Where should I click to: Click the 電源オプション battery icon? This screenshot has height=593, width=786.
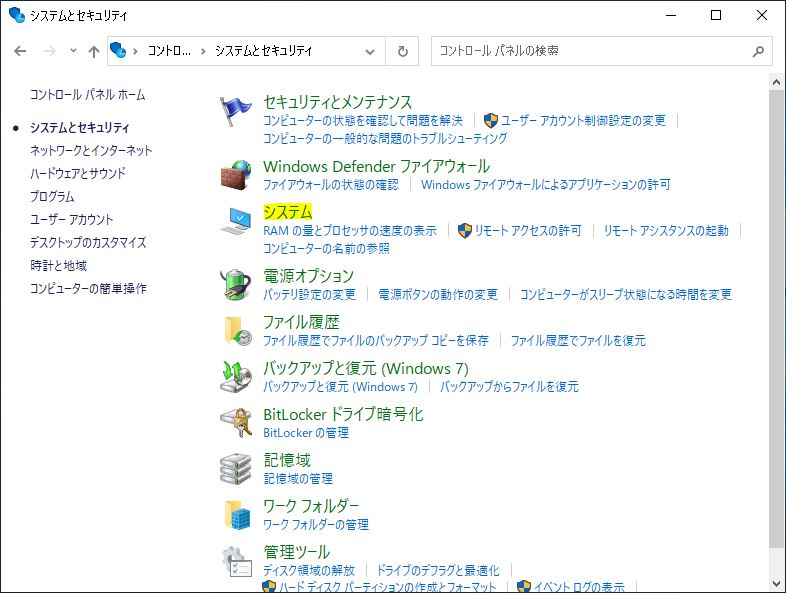[236, 284]
